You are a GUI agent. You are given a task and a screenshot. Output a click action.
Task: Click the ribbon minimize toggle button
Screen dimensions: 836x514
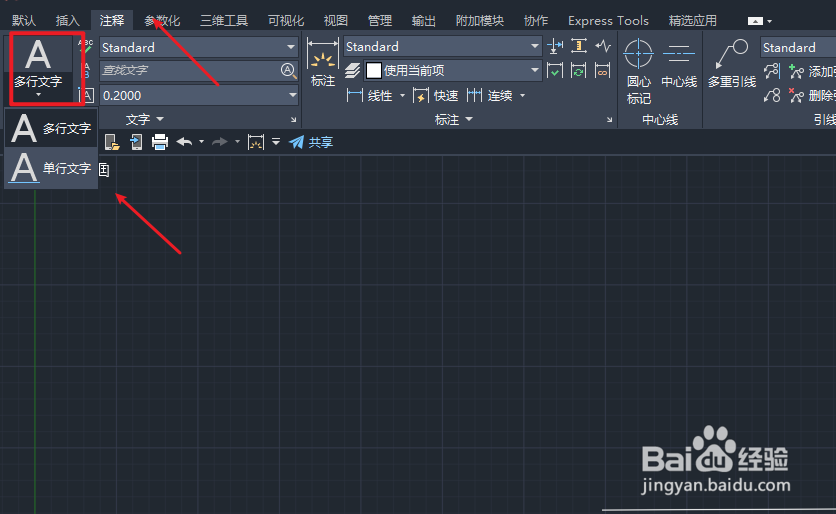pyautogui.click(x=755, y=21)
